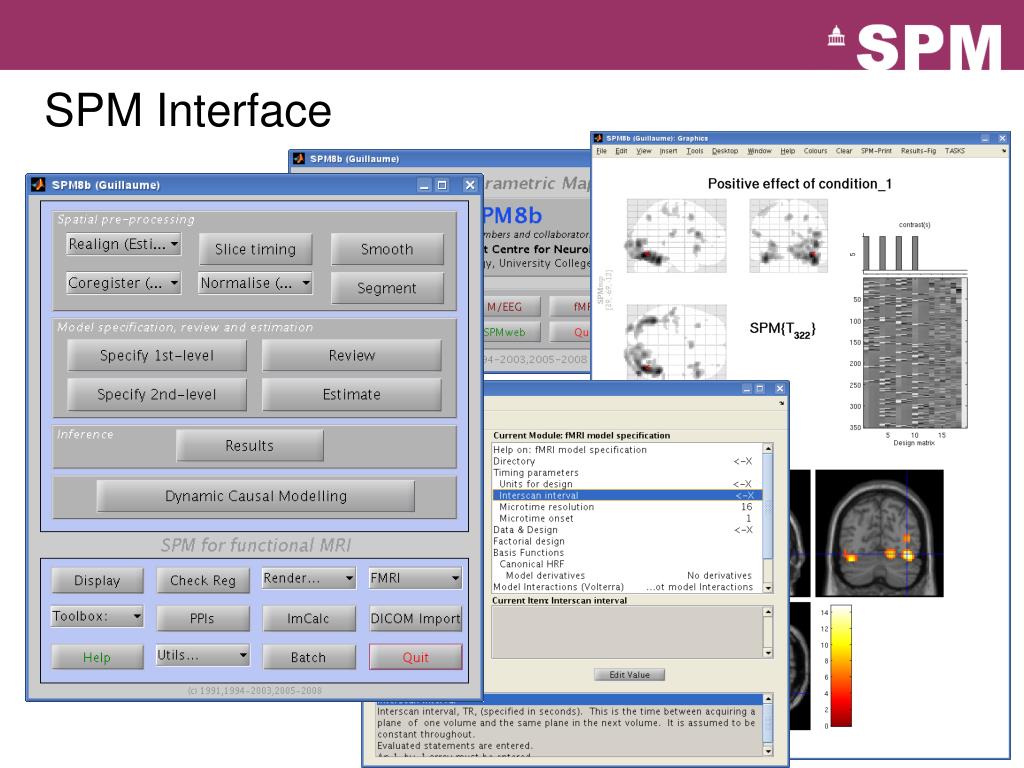This screenshot has height=768, width=1024.
Task: Select the 'Model derivatives' row
Action: (627, 575)
